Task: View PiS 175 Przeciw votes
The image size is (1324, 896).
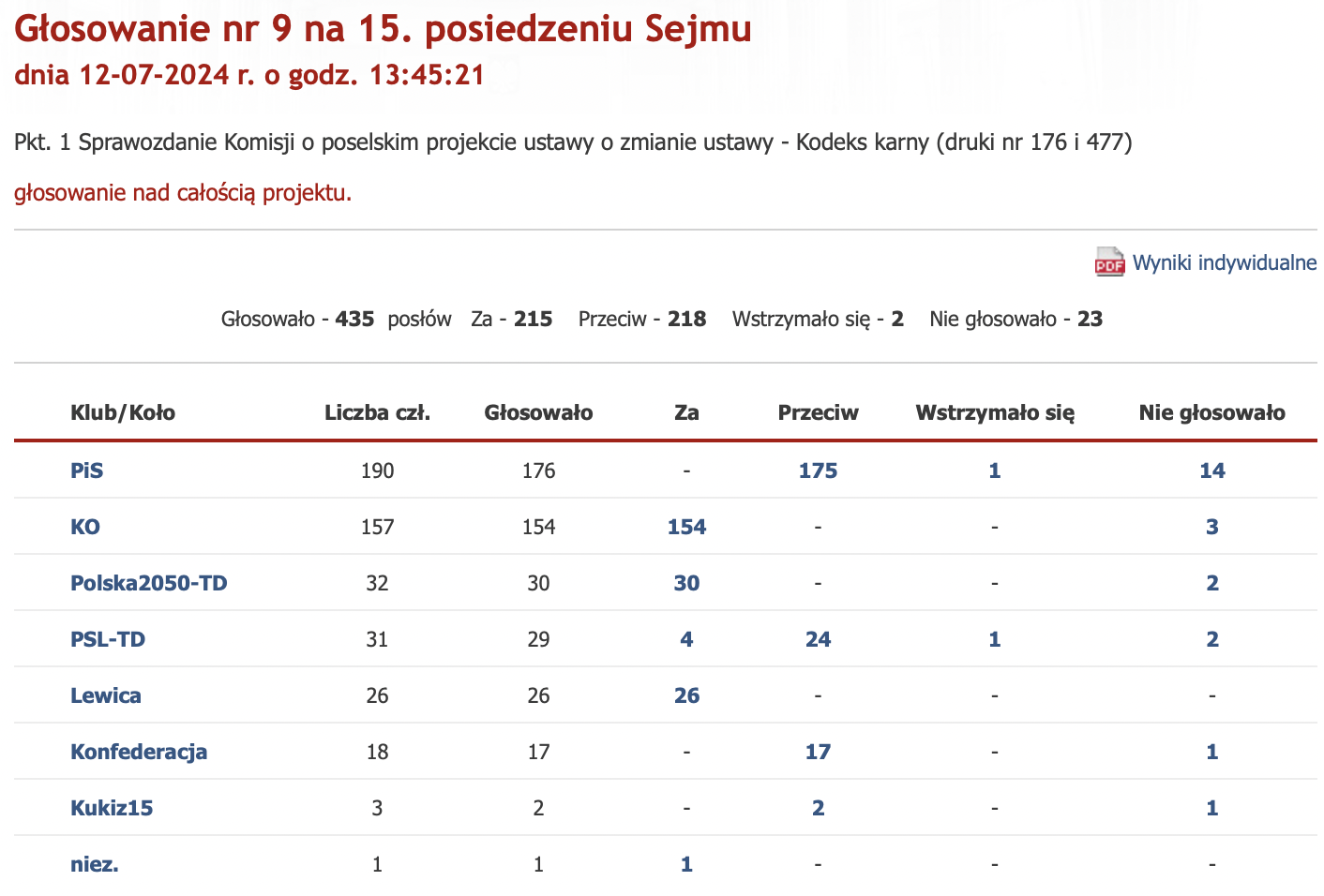Action: click(818, 470)
